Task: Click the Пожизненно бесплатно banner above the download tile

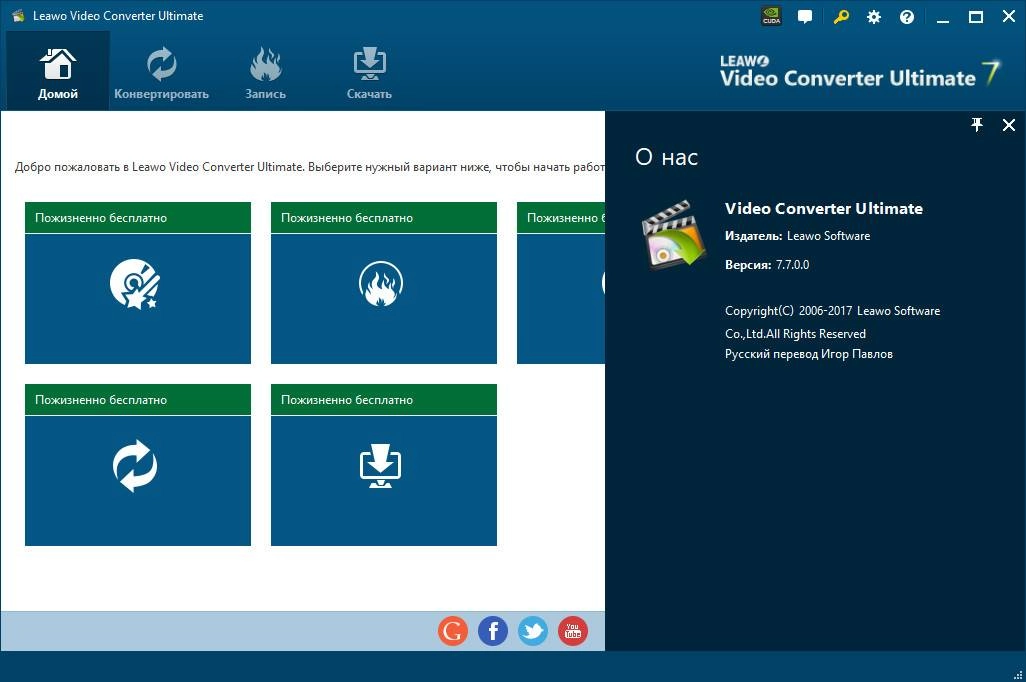Action: pos(383,399)
